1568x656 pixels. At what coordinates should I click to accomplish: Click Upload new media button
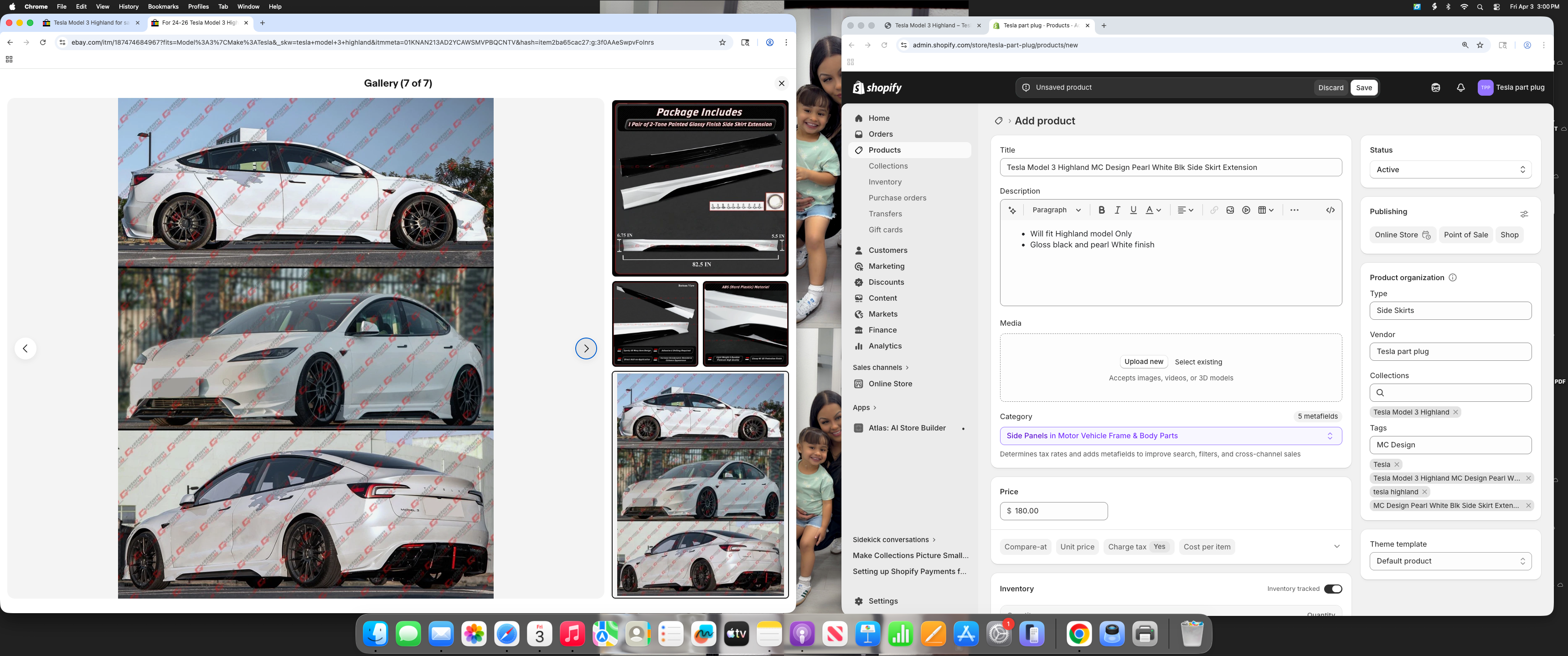(1144, 362)
